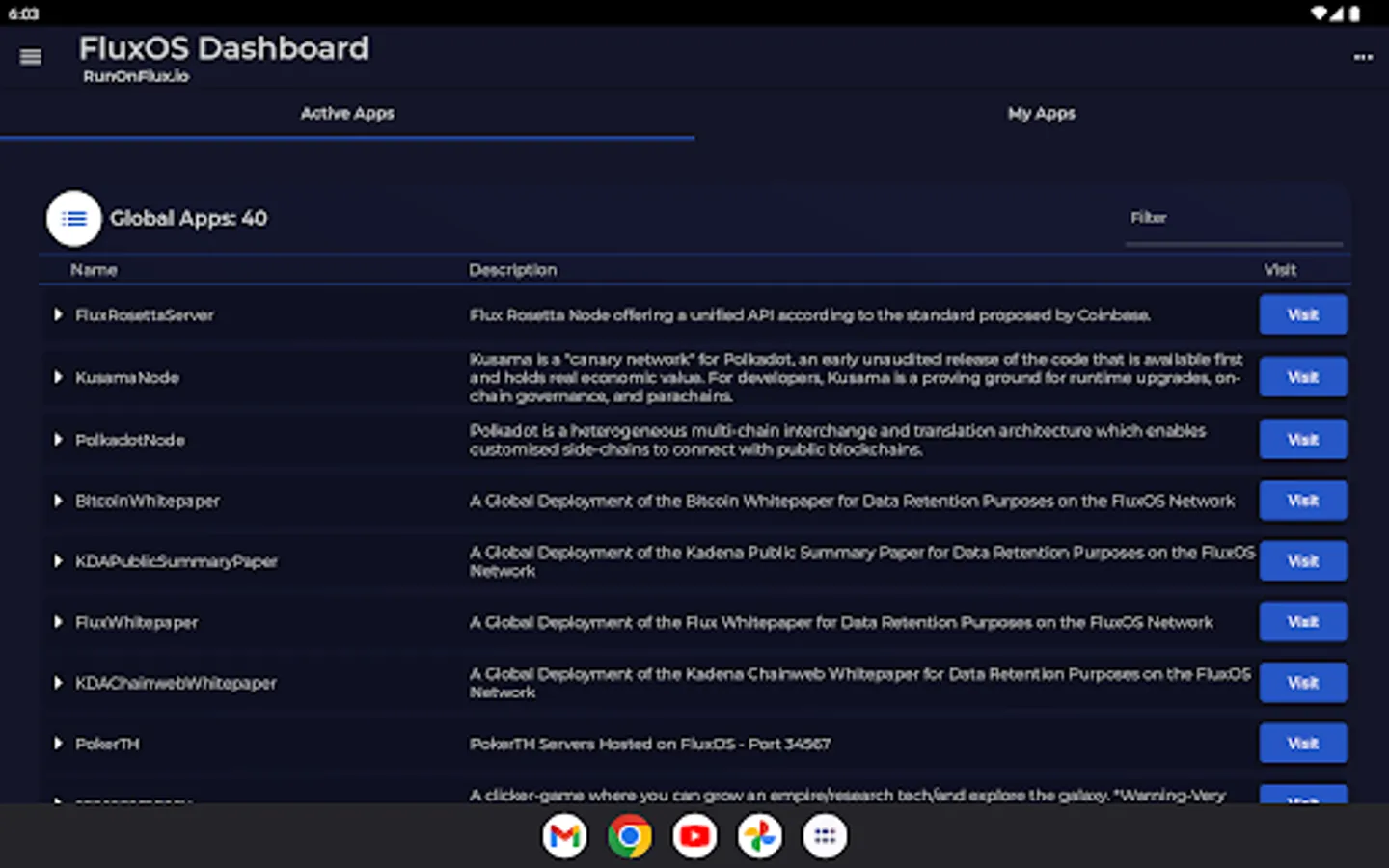This screenshot has width=1389, height=868.
Task: Select the BitcoinWhitepaper name text
Action: 148,501
